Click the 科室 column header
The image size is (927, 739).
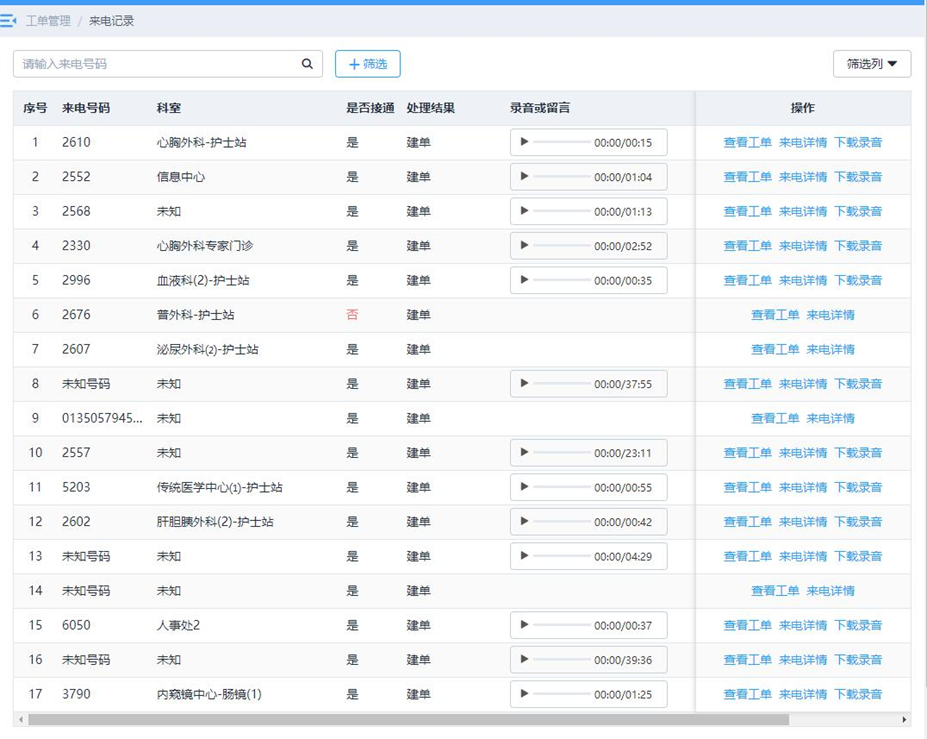click(168, 108)
